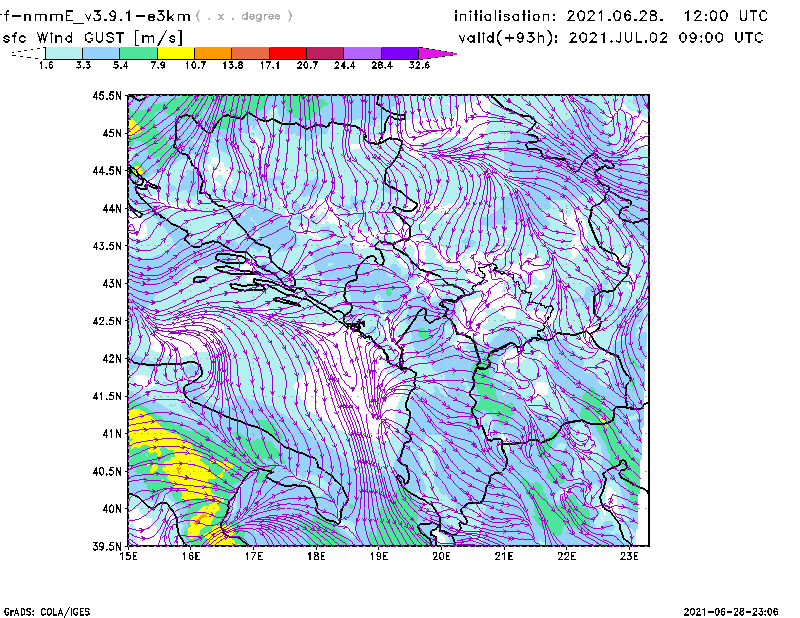Click the 'GrADS: COLA/IGES' credit text

pos(47,612)
